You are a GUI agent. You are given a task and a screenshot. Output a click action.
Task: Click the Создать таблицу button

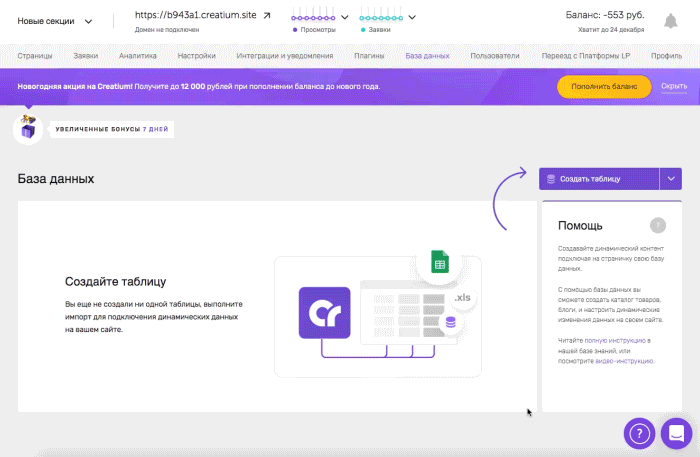(599, 179)
